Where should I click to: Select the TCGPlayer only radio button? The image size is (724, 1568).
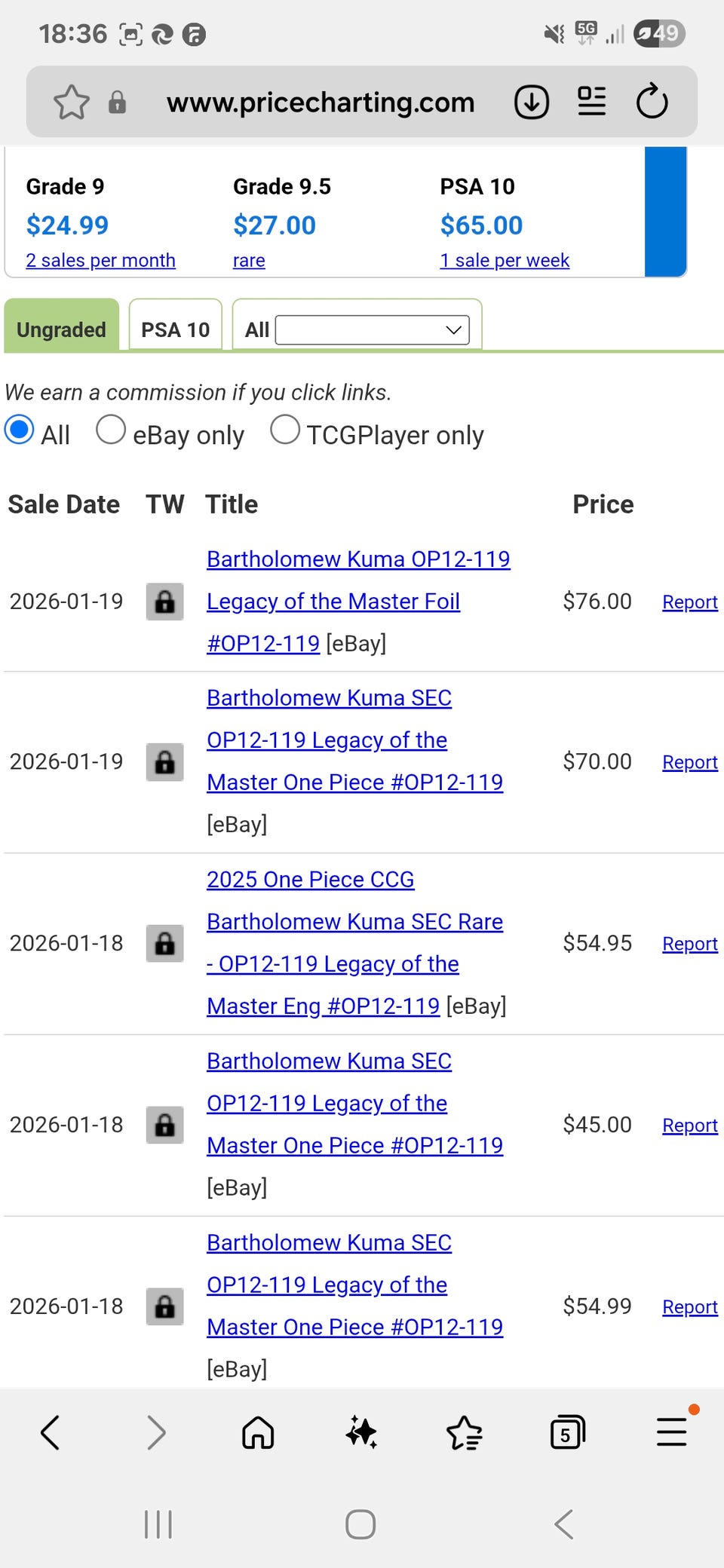(x=285, y=430)
